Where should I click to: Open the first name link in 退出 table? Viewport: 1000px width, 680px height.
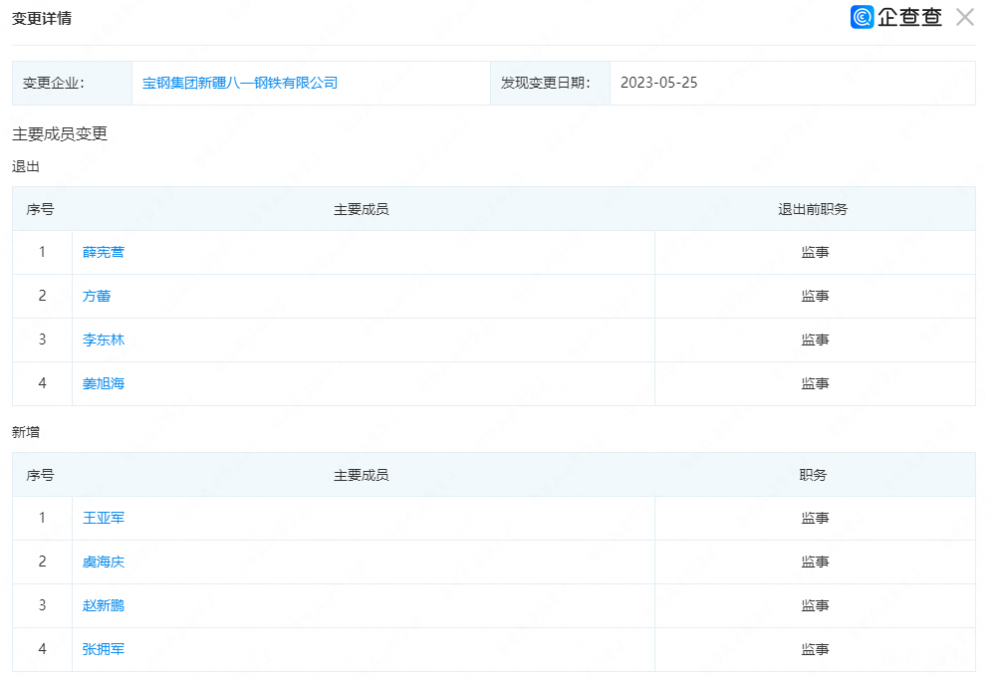point(104,252)
